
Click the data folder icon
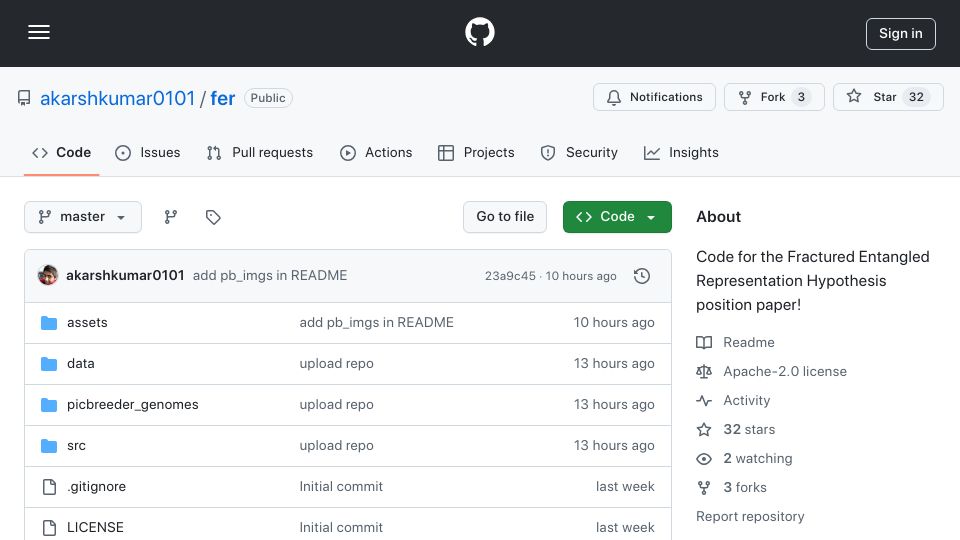point(49,364)
